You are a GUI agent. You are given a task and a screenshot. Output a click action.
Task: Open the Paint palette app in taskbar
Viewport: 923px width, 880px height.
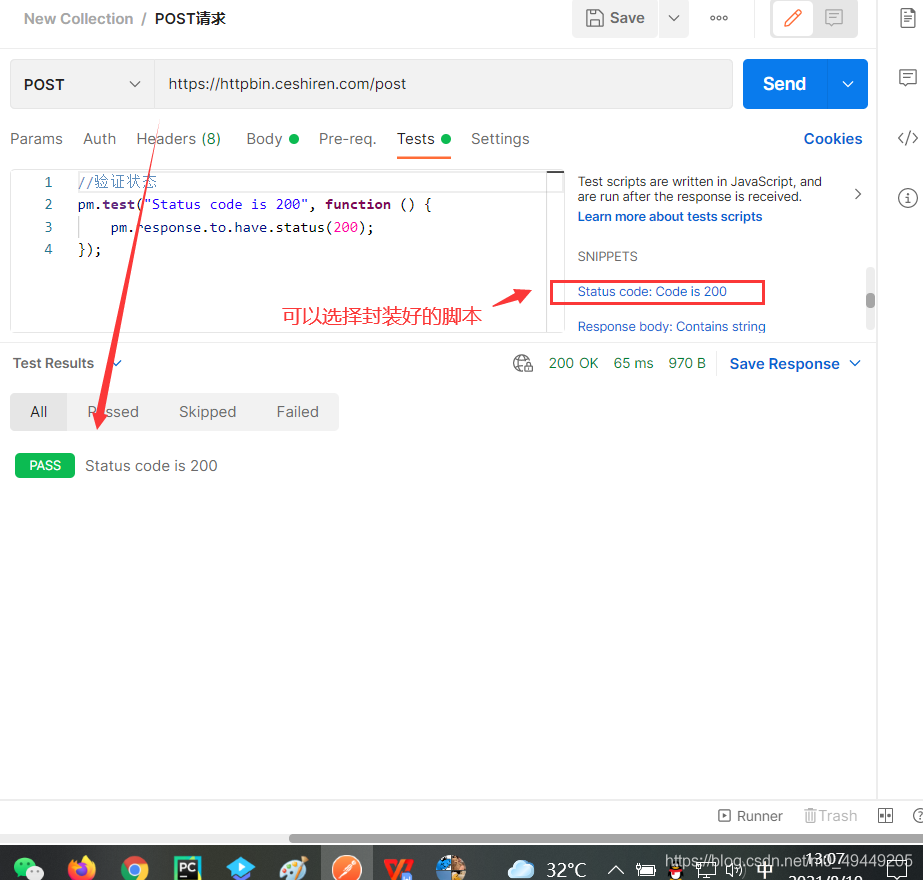click(x=294, y=868)
